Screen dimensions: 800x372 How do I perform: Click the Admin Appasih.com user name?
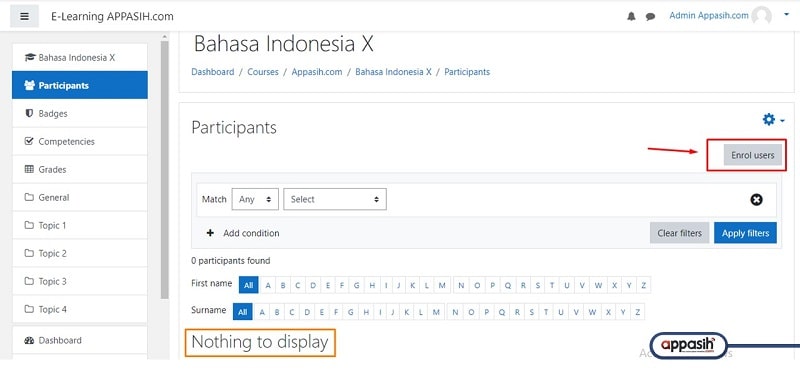pyautogui.click(x=709, y=15)
